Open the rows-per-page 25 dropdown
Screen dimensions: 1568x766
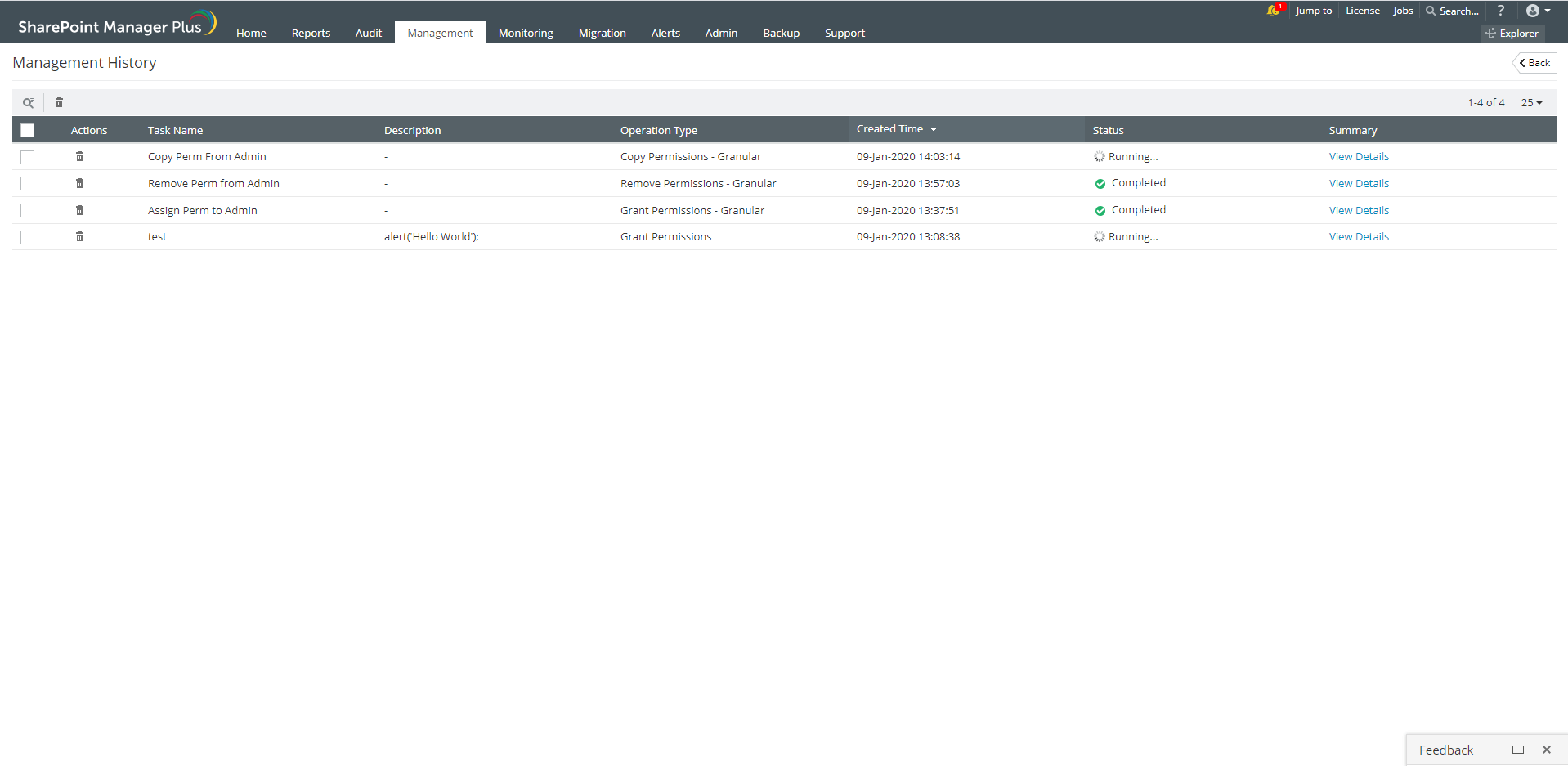(x=1531, y=103)
